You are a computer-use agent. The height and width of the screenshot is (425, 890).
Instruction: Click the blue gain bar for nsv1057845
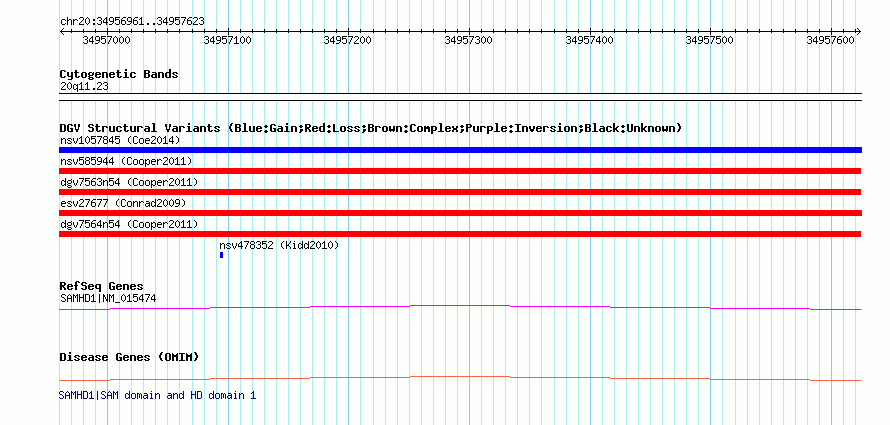pyautogui.click(x=460, y=150)
